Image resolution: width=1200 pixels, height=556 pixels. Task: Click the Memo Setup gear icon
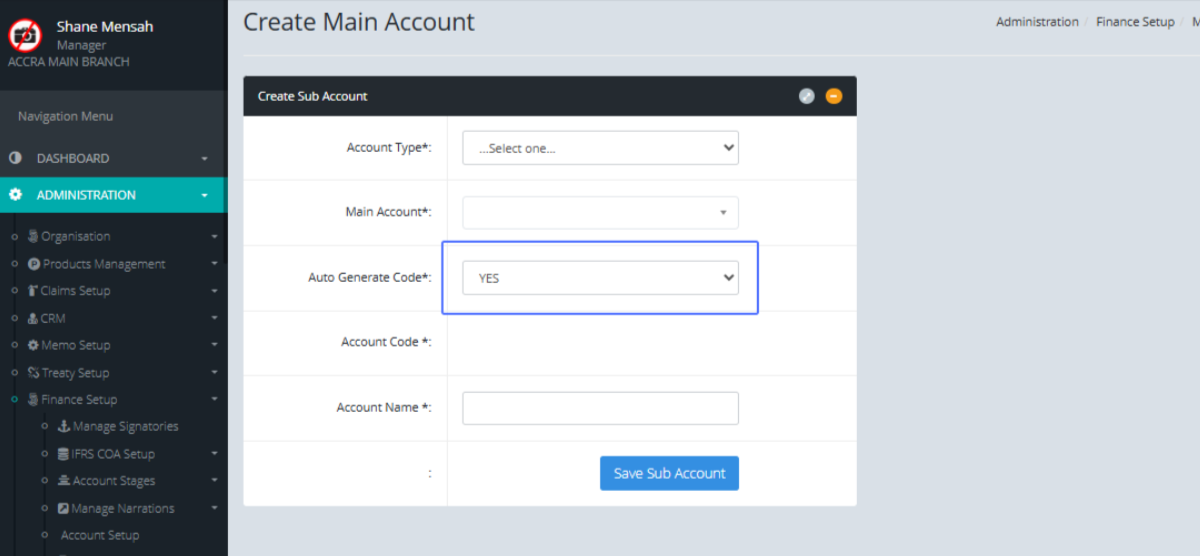coord(34,345)
